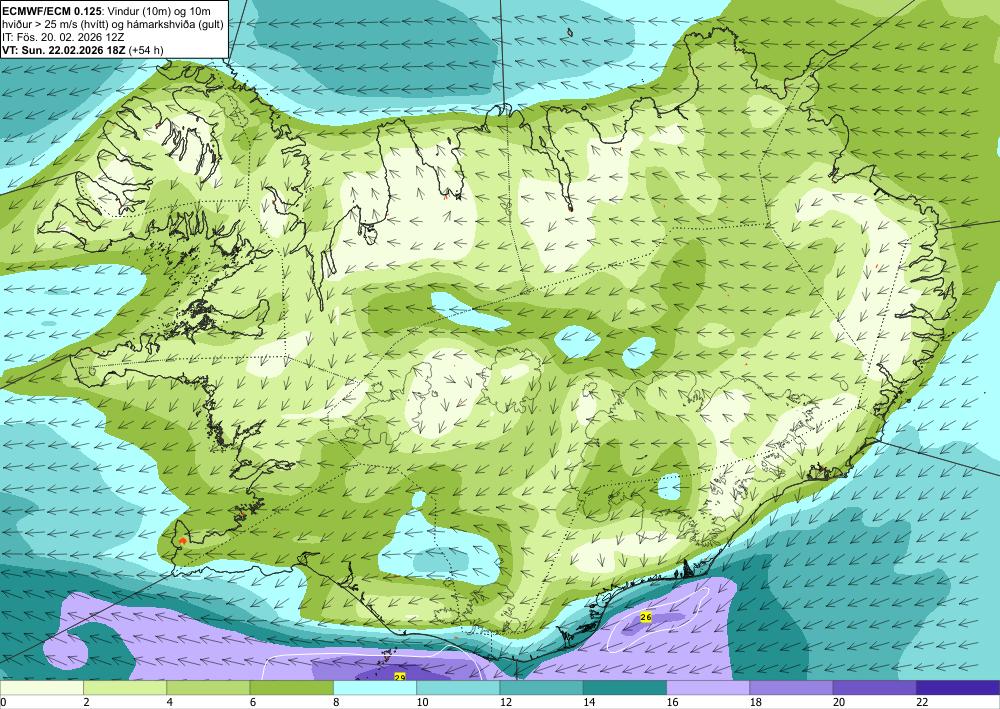
Task: Click the '22' scale label
Action: (922, 703)
